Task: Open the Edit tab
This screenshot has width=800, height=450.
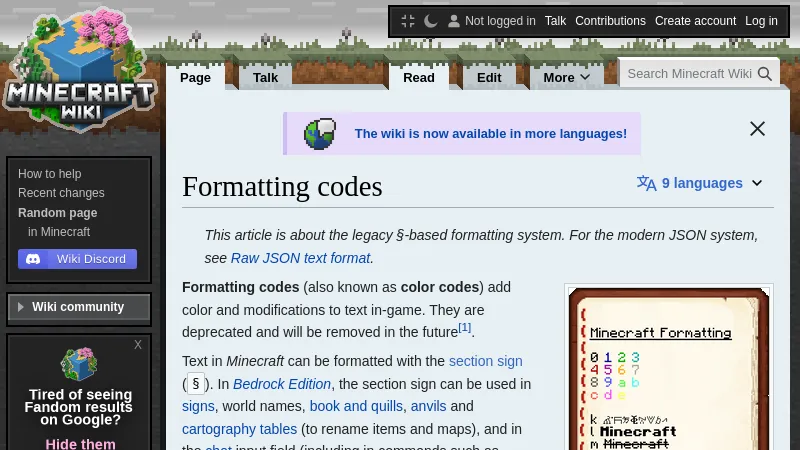Action: (489, 77)
